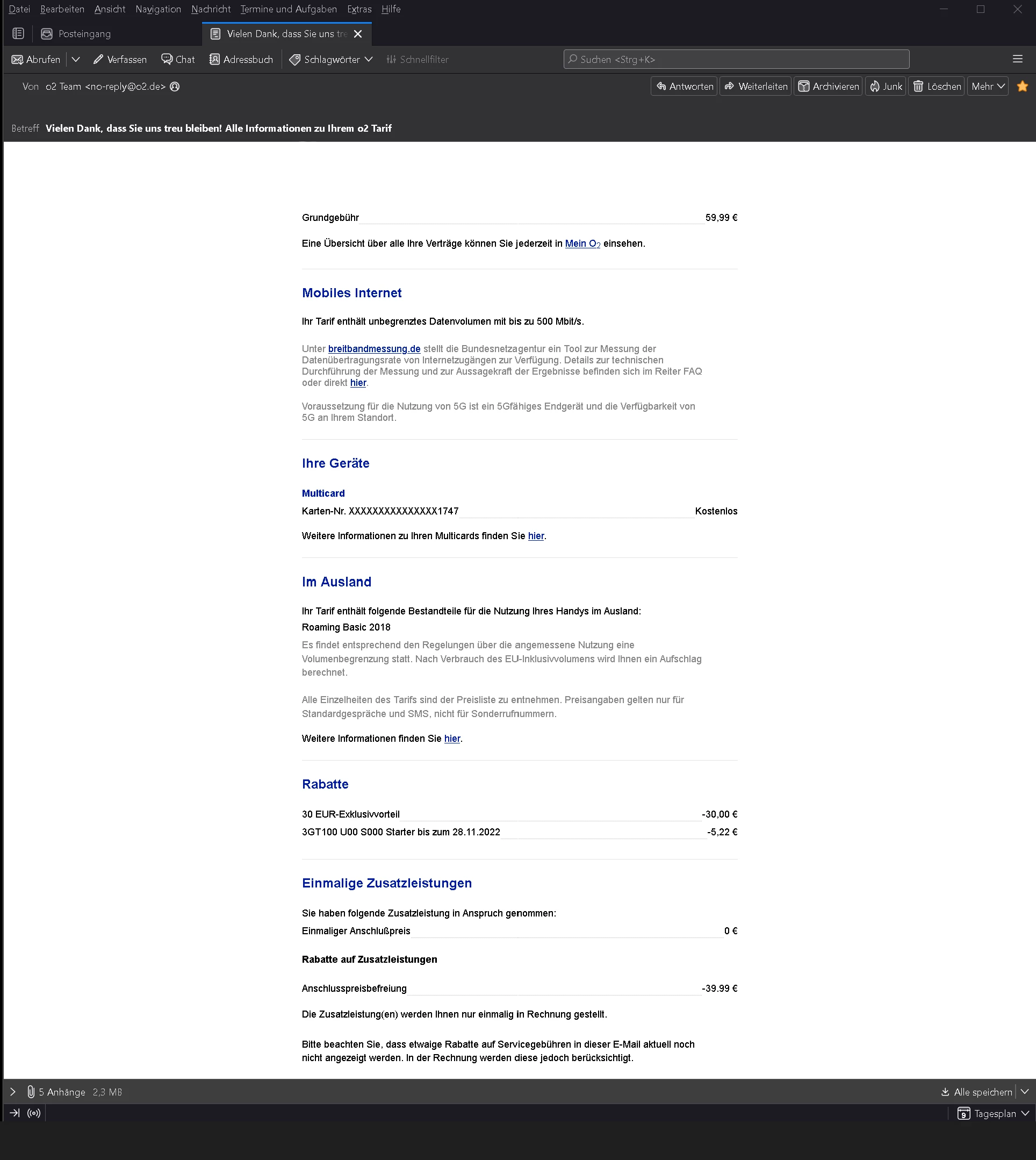Switch to the Posteingang tab

click(84, 34)
